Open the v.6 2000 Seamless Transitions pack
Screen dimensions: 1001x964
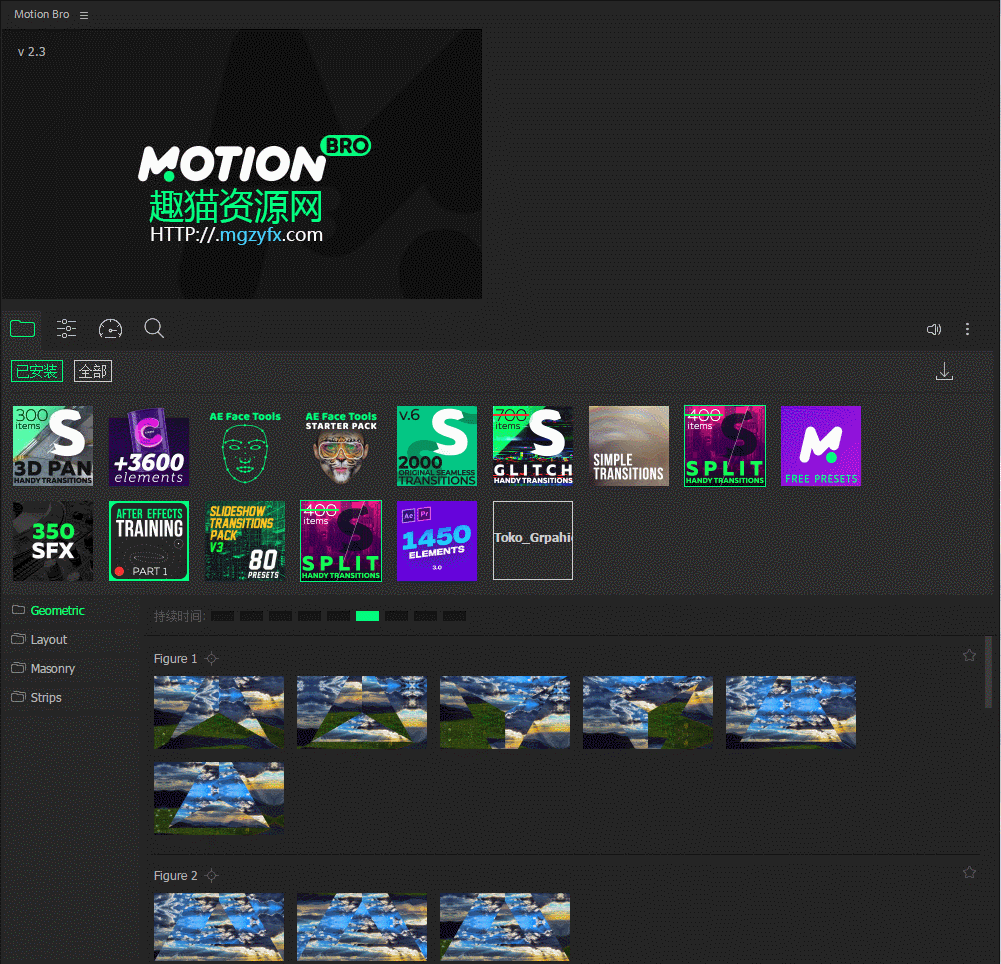(437, 446)
